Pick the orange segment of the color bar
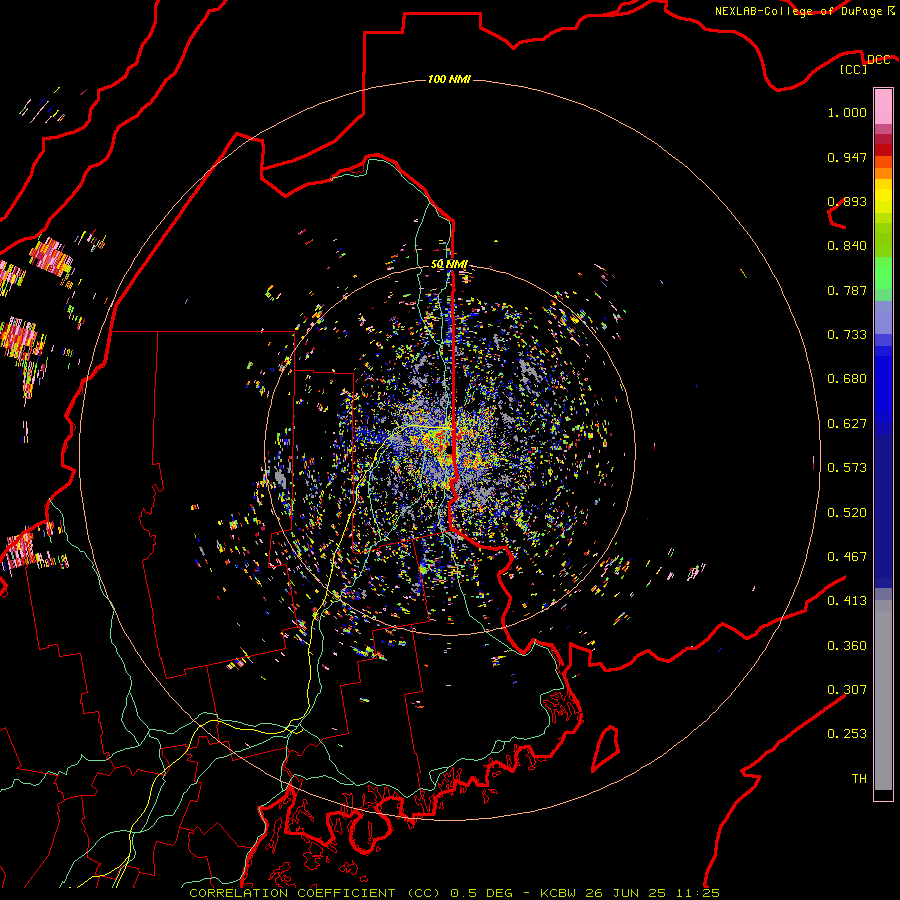Image resolution: width=900 pixels, height=900 pixels. [x=883, y=173]
